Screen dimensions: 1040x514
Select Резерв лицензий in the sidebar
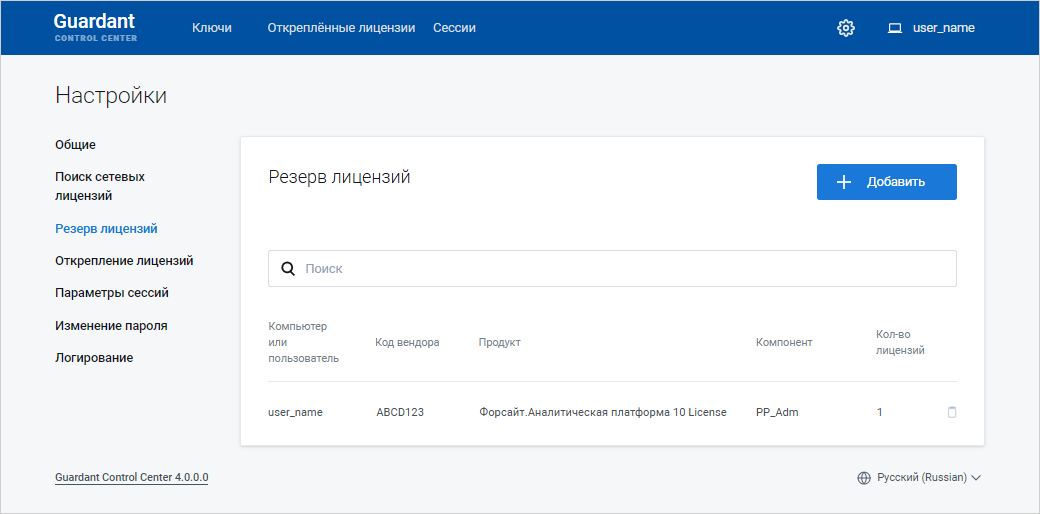click(x=106, y=229)
